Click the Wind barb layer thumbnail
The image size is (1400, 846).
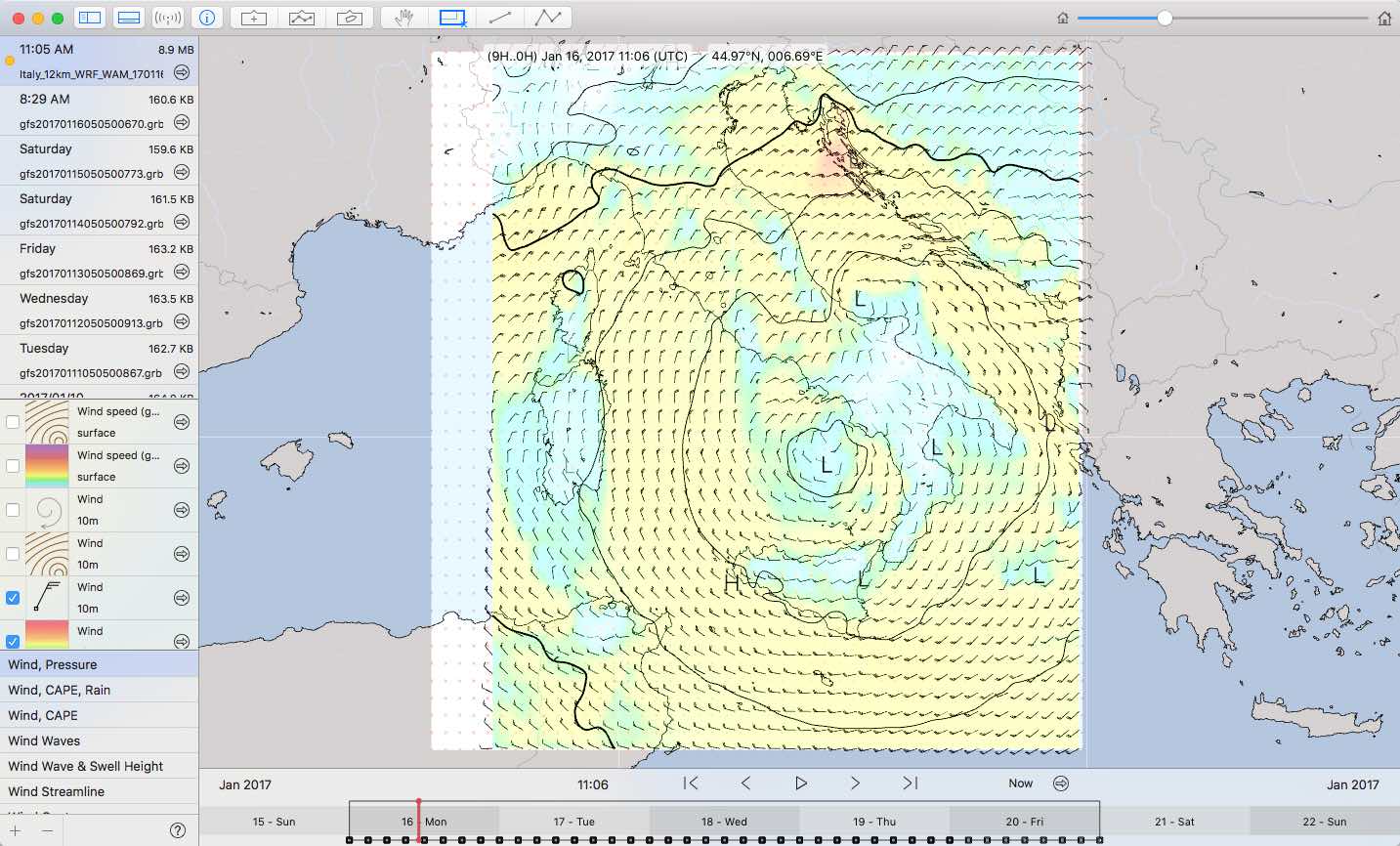point(47,598)
